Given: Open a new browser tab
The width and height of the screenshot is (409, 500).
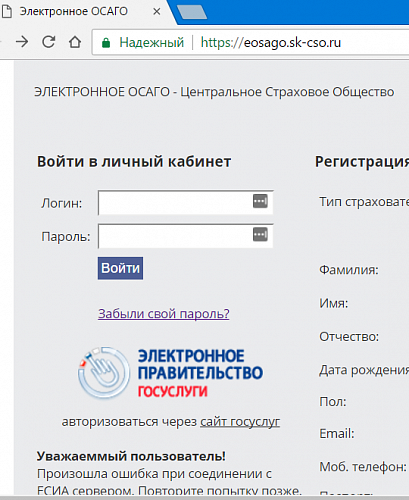Looking at the screenshot, I should tap(192, 12).
